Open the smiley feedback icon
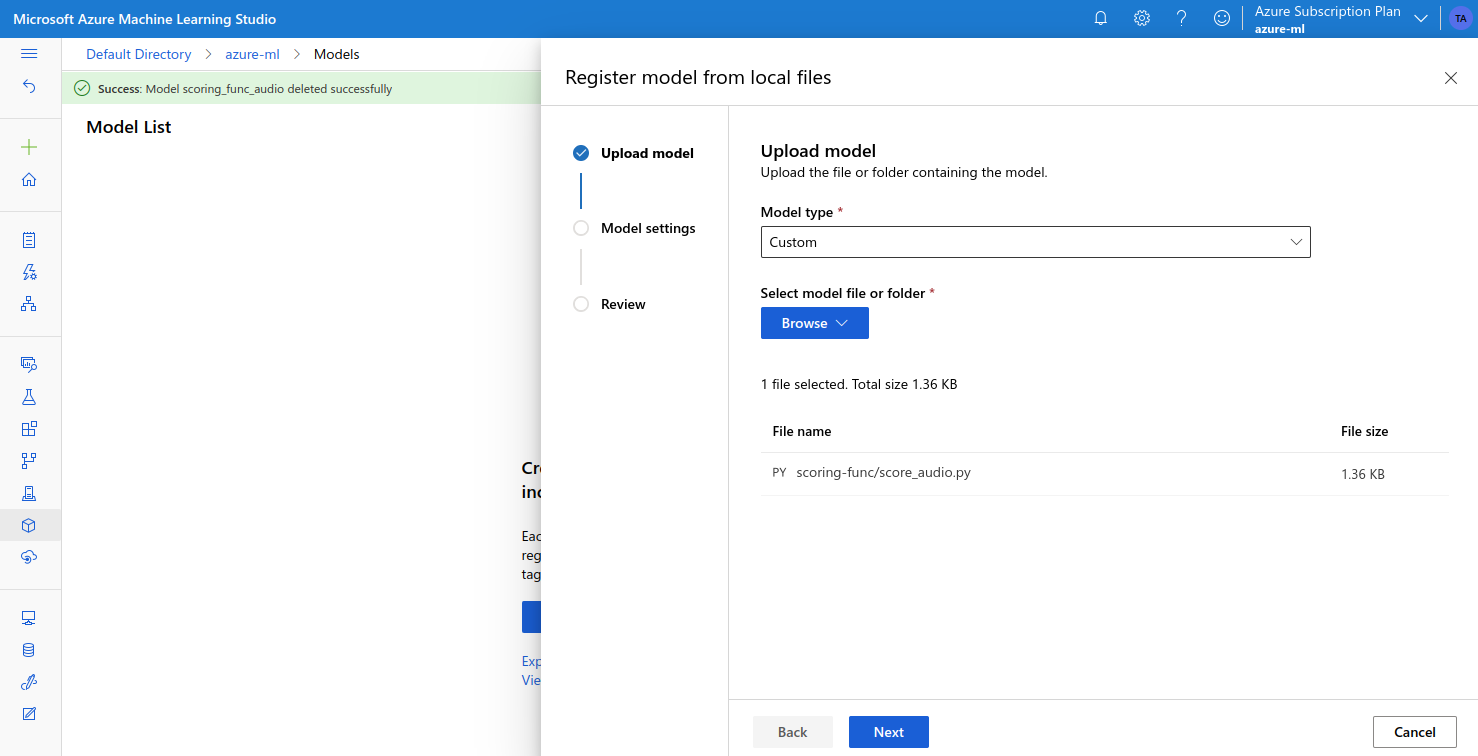 1221,18
